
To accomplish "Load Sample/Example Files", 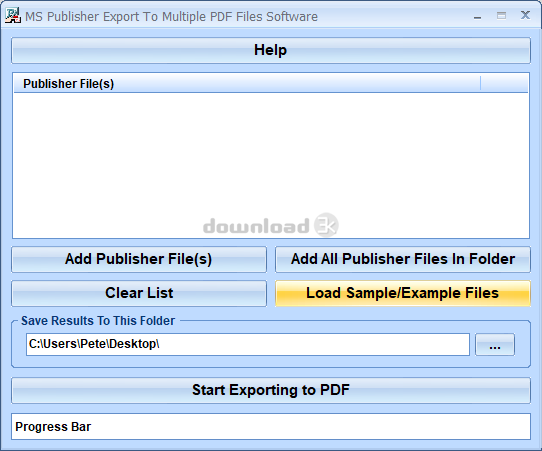I will coord(403,293).
